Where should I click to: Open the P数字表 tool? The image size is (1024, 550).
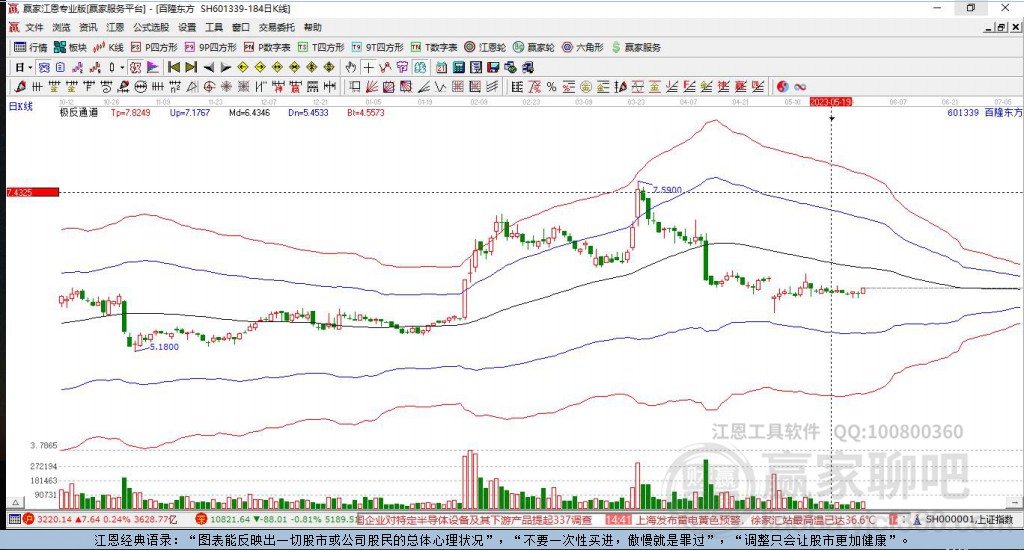click(267, 47)
